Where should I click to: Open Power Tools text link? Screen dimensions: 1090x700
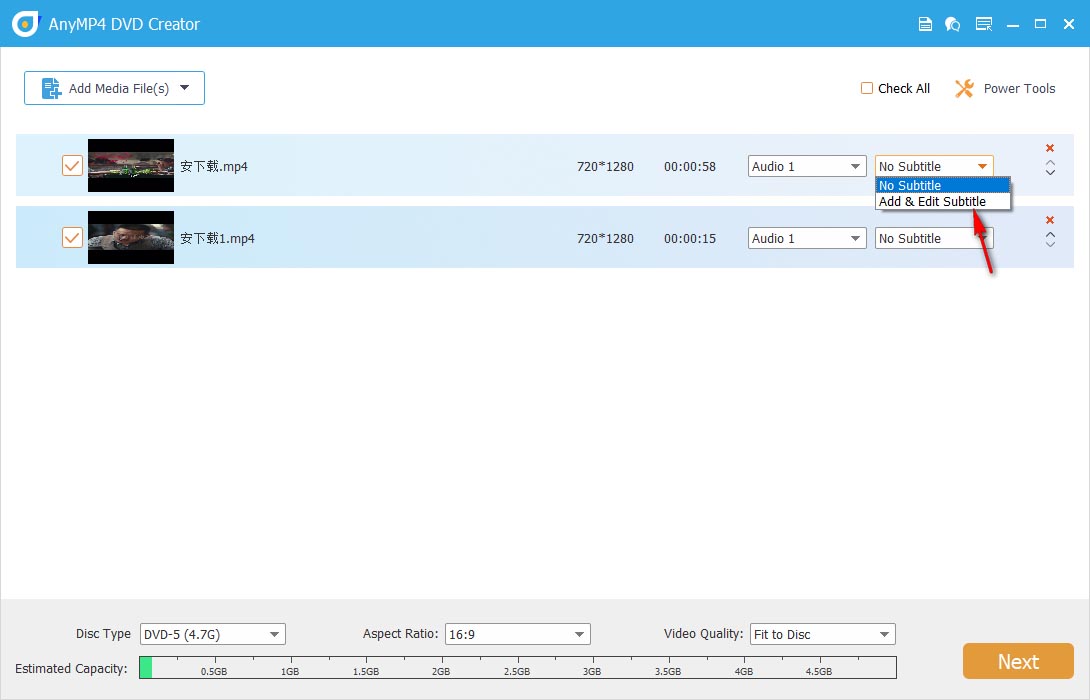(x=1019, y=88)
